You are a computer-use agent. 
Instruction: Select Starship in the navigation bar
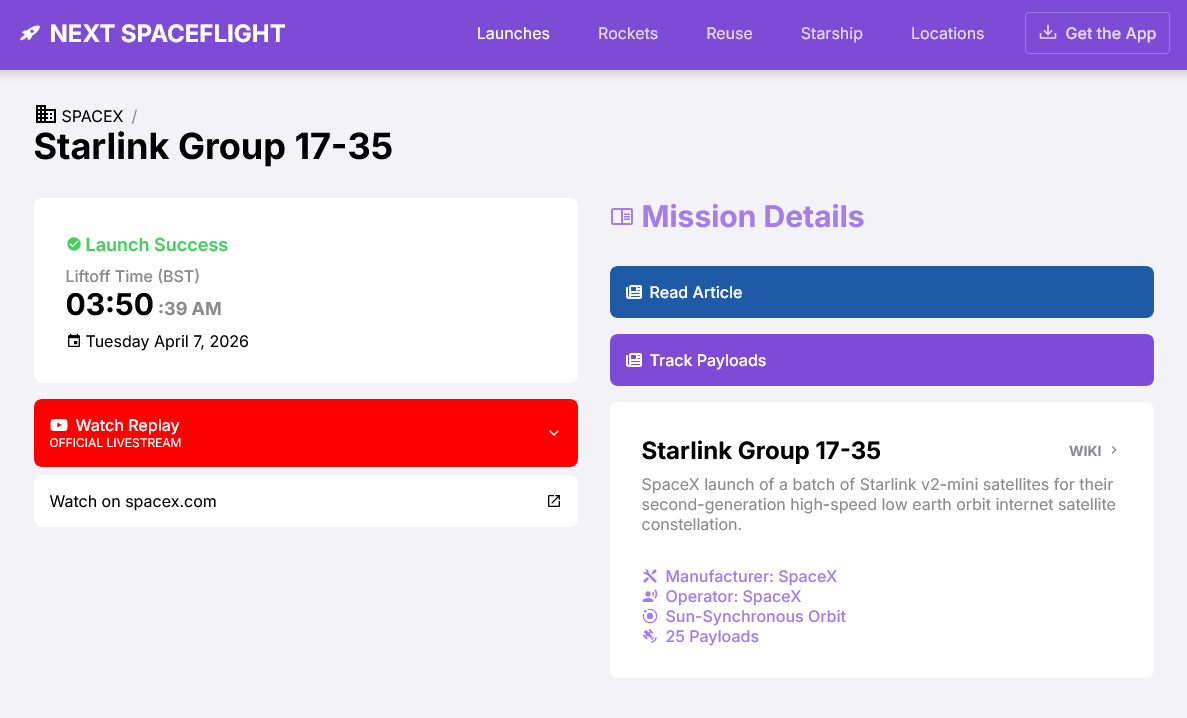pyautogui.click(x=831, y=33)
